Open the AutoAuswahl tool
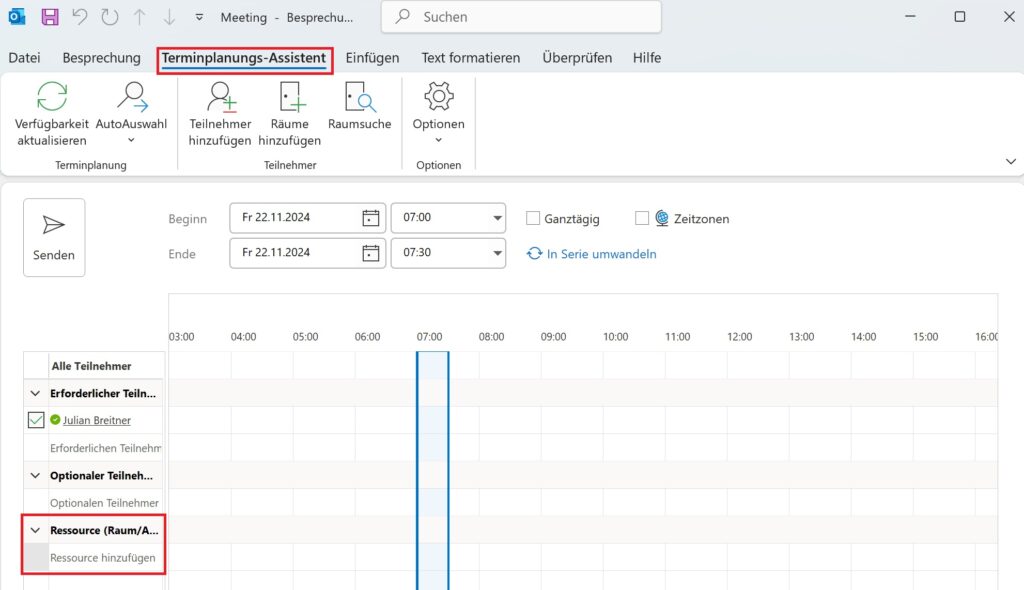This screenshot has height=590, width=1024. tap(131, 112)
